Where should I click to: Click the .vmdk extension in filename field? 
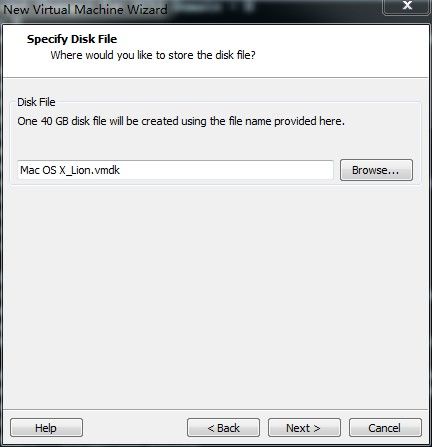(x=106, y=170)
